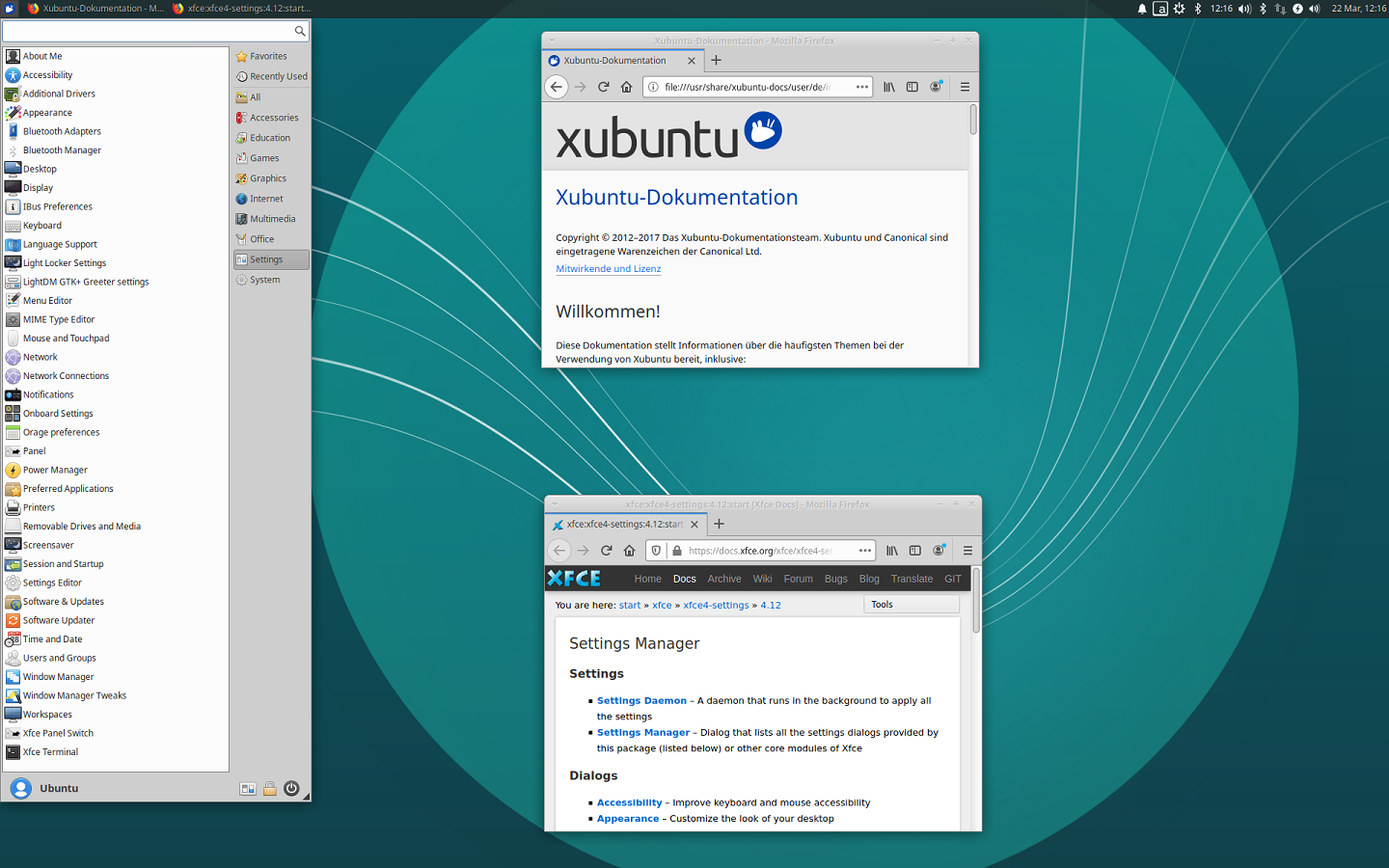Reload the Xubuntu-Dokumentation page
The width and height of the screenshot is (1389, 868).
604,87
